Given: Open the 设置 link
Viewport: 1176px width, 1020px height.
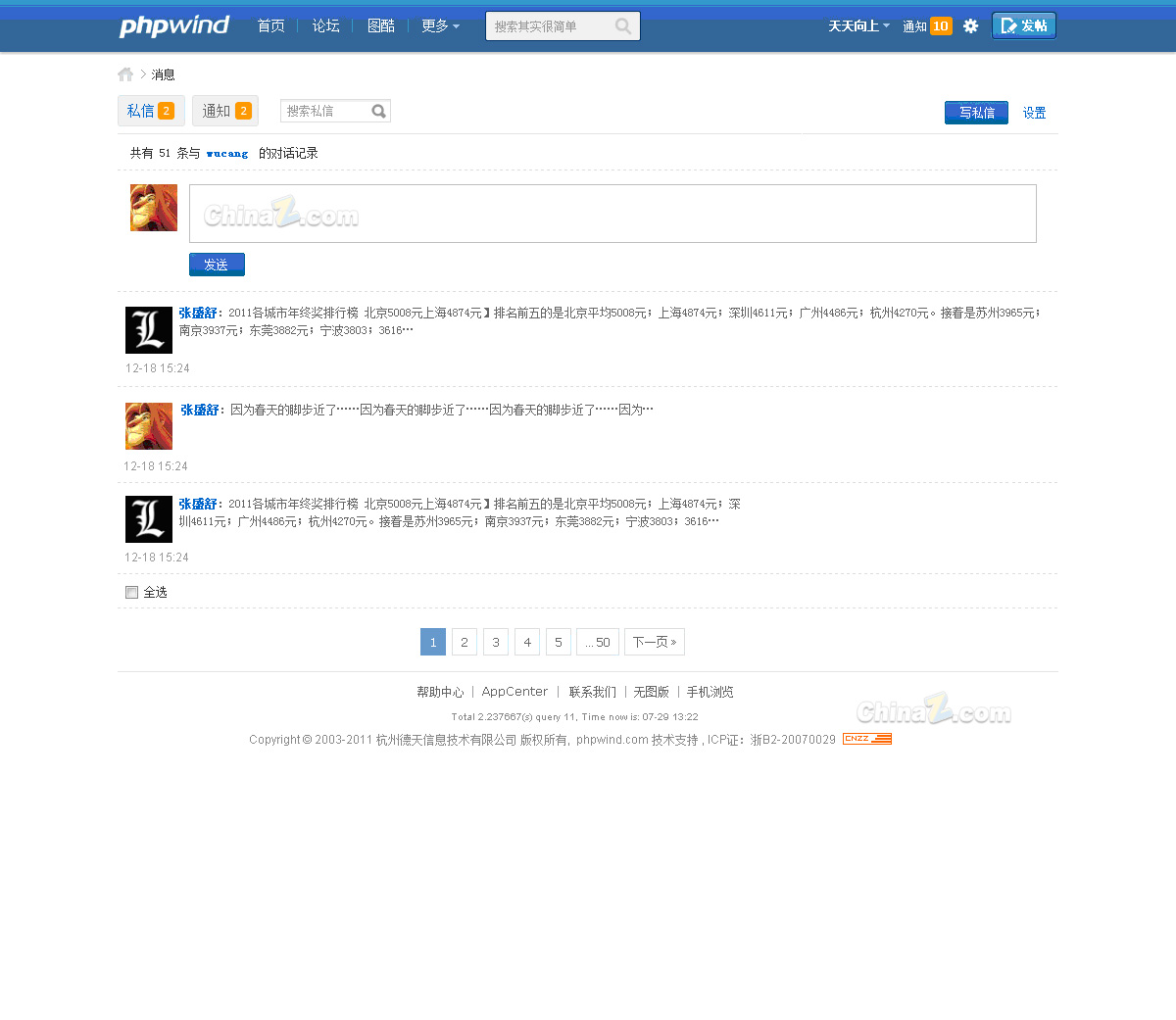Looking at the screenshot, I should (1034, 113).
